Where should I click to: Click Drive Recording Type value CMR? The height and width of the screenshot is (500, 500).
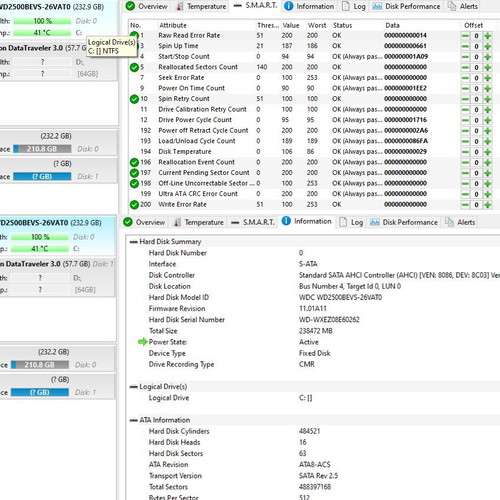307,364
